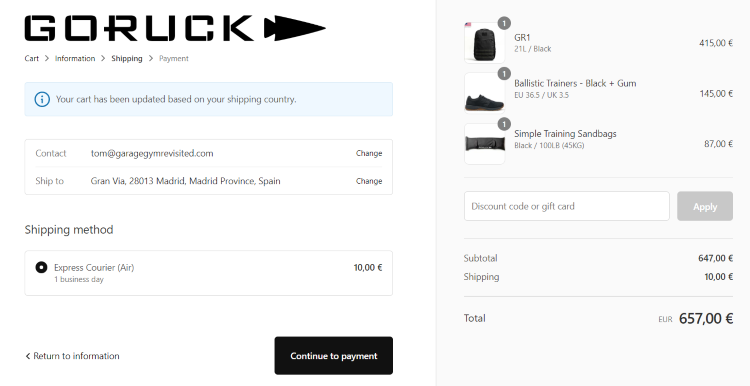Select Shipping breadcrumb step

tap(127, 58)
